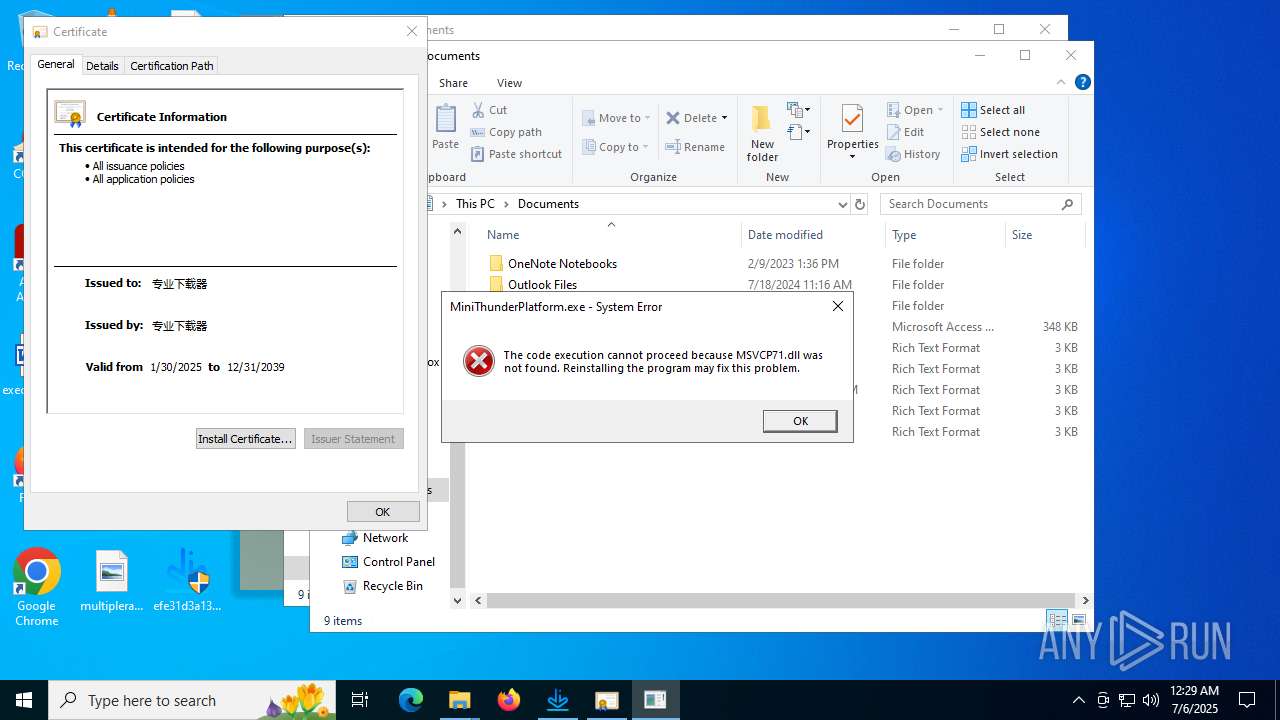Screen dimensions: 1280x720
Task: Click the Refresh button beside address bar
Action: coord(860,204)
